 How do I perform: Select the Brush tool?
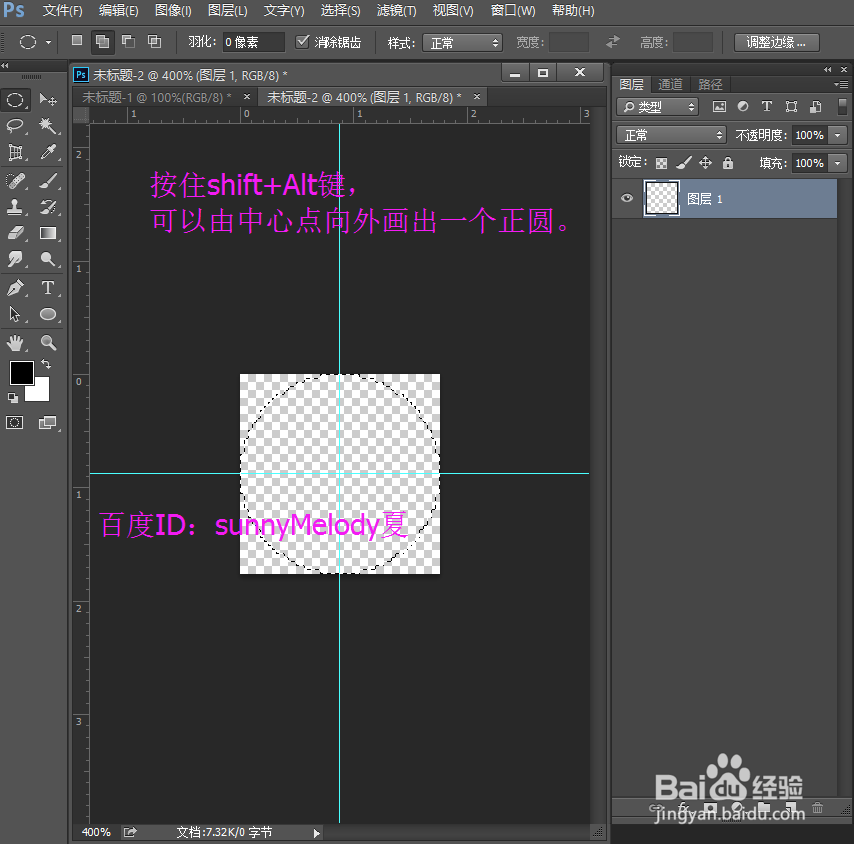(48, 181)
